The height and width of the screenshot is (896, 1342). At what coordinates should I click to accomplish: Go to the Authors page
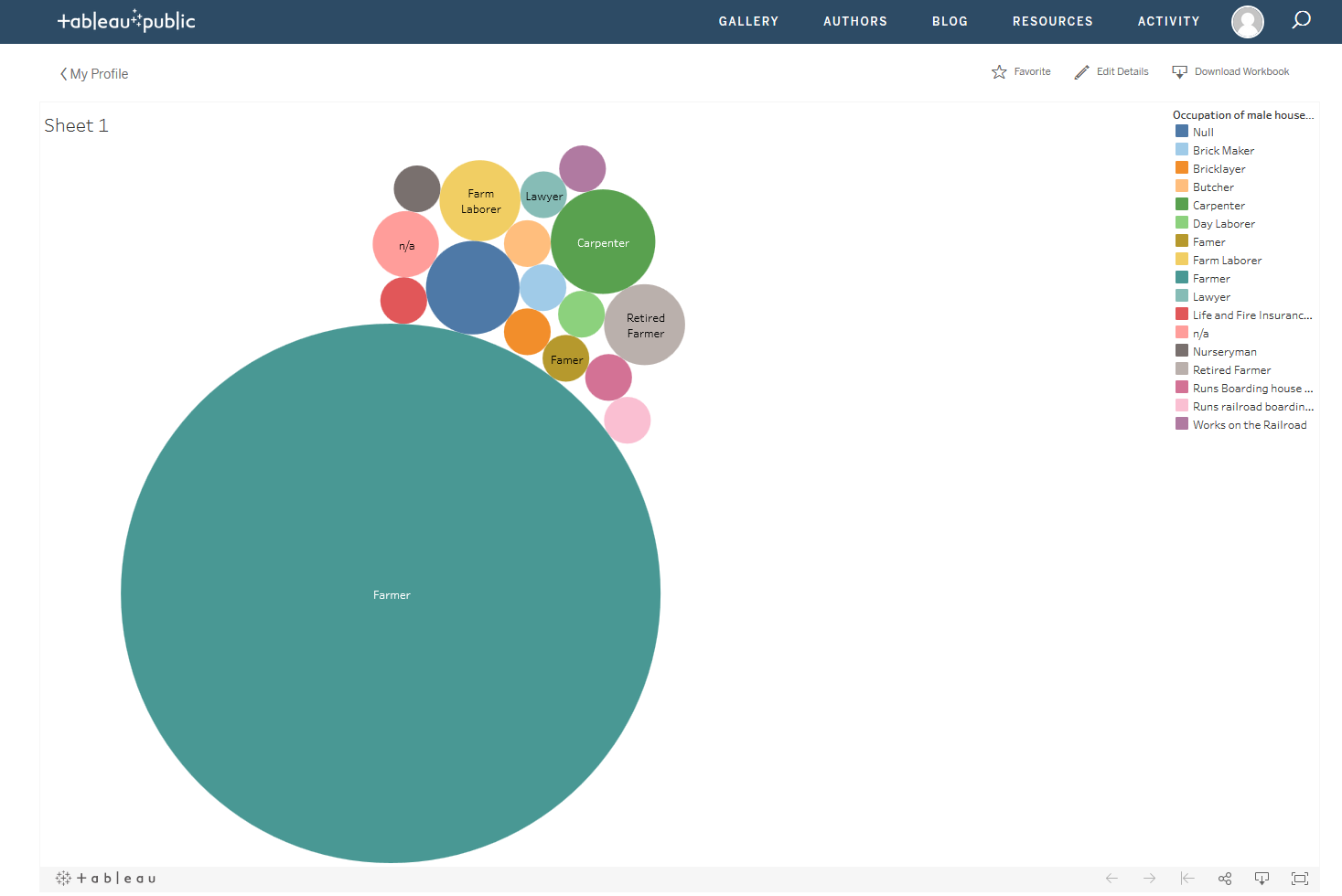coord(854,21)
